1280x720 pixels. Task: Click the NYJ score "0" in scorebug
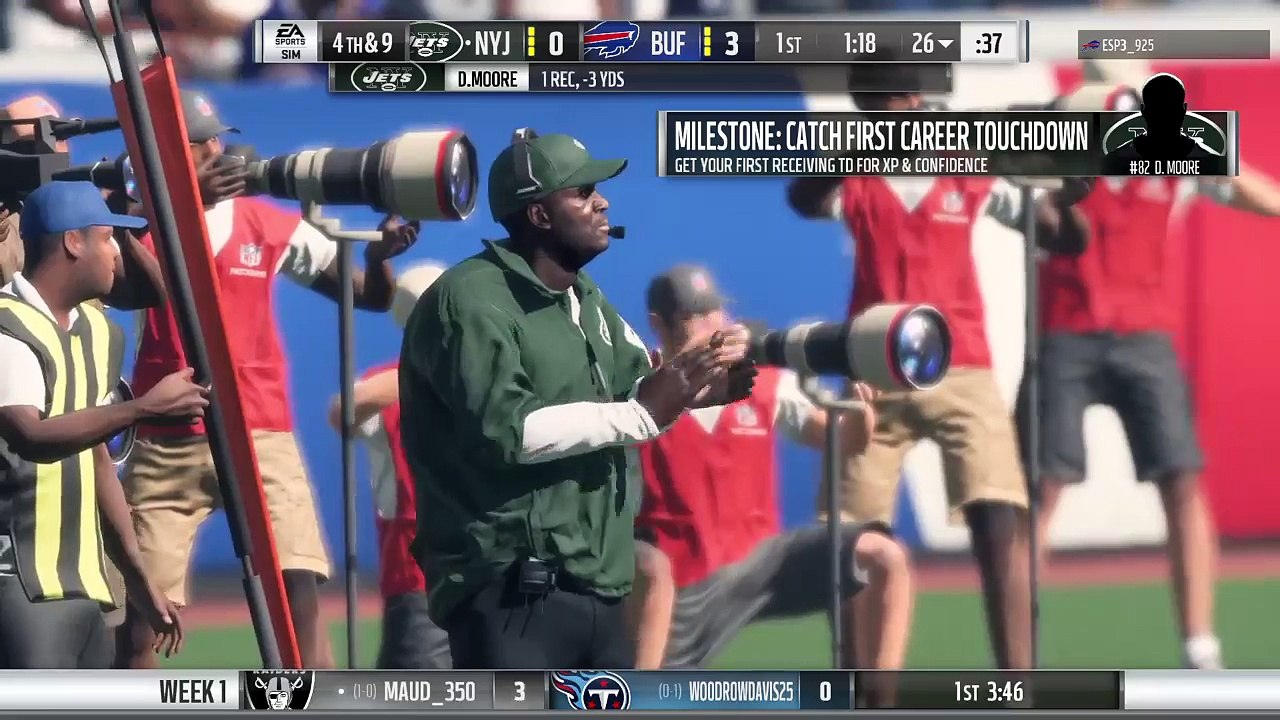pyautogui.click(x=556, y=44)
